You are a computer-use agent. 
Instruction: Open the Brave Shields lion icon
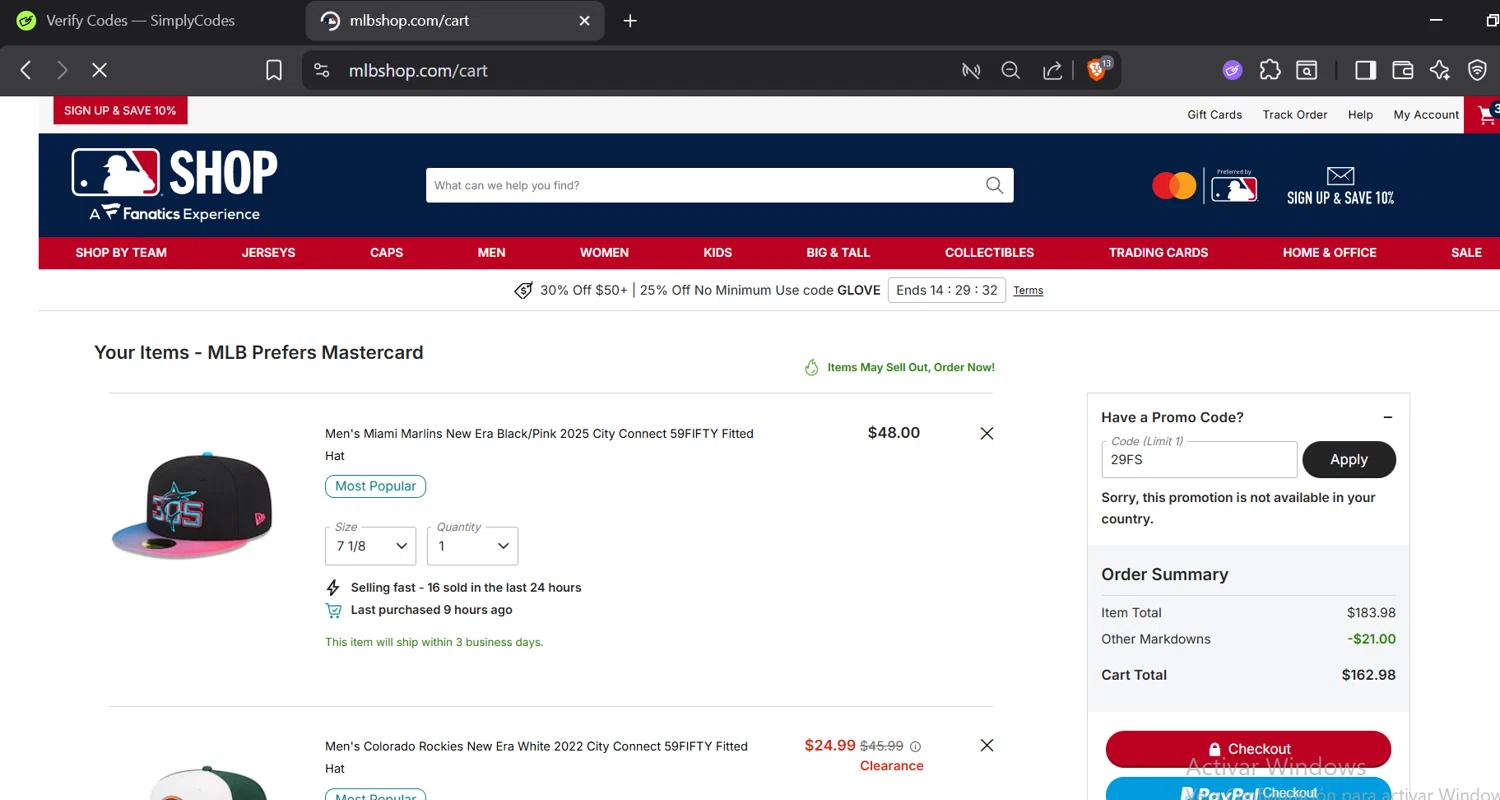tap(1097, 69)
